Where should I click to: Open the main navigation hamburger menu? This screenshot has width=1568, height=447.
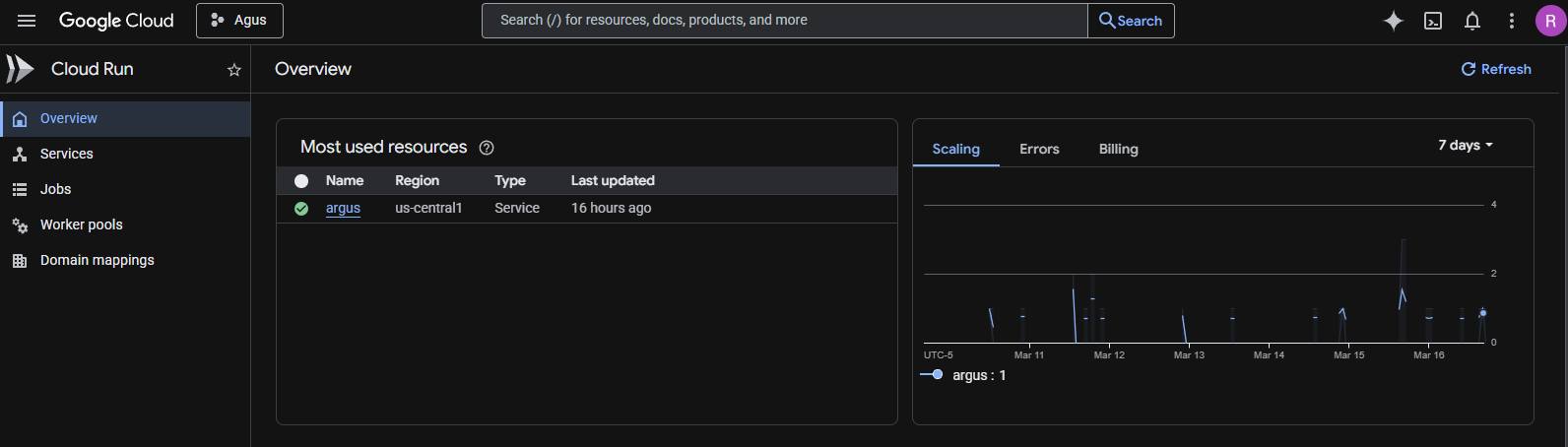coord(27,21)
